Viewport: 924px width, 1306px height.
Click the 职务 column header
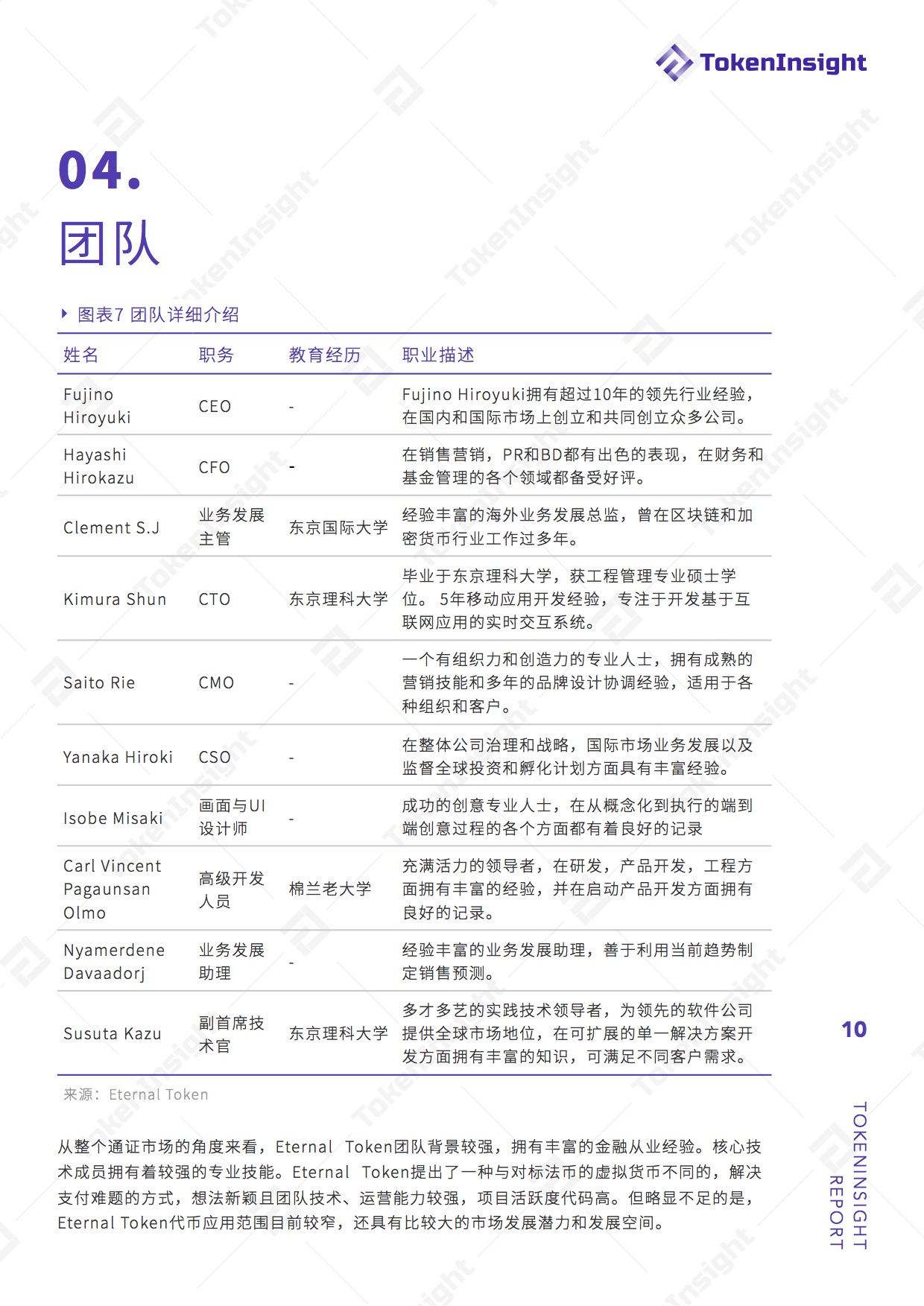216,355
